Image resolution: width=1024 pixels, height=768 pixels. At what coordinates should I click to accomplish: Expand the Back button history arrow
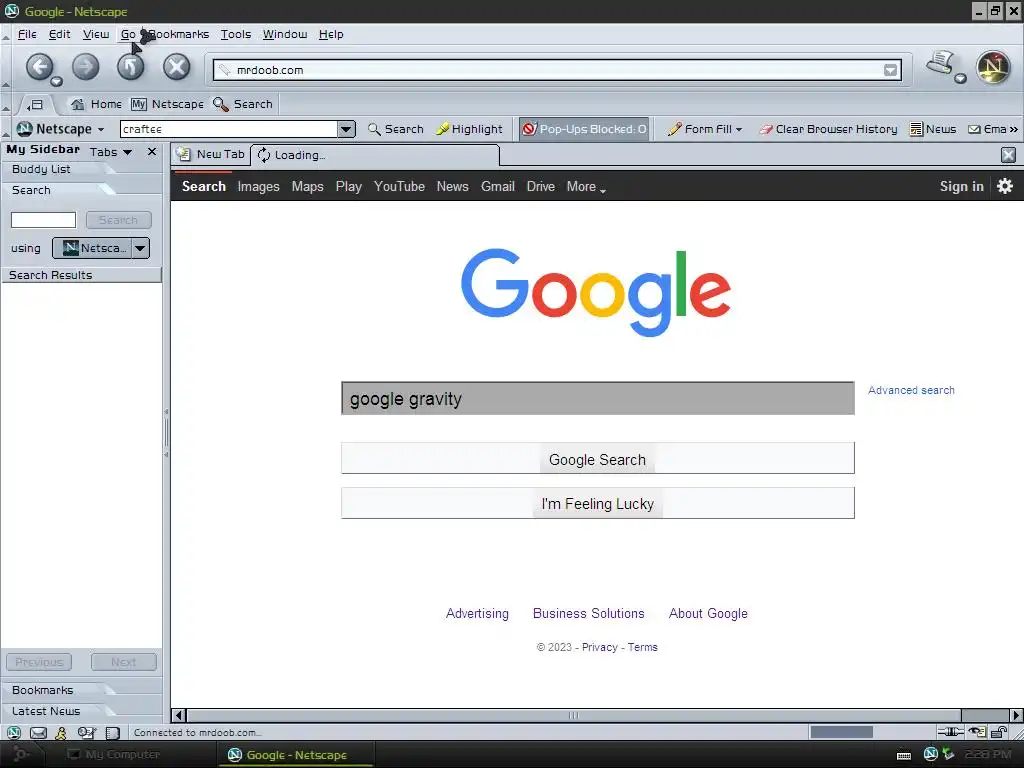click(x=56, y=81)
